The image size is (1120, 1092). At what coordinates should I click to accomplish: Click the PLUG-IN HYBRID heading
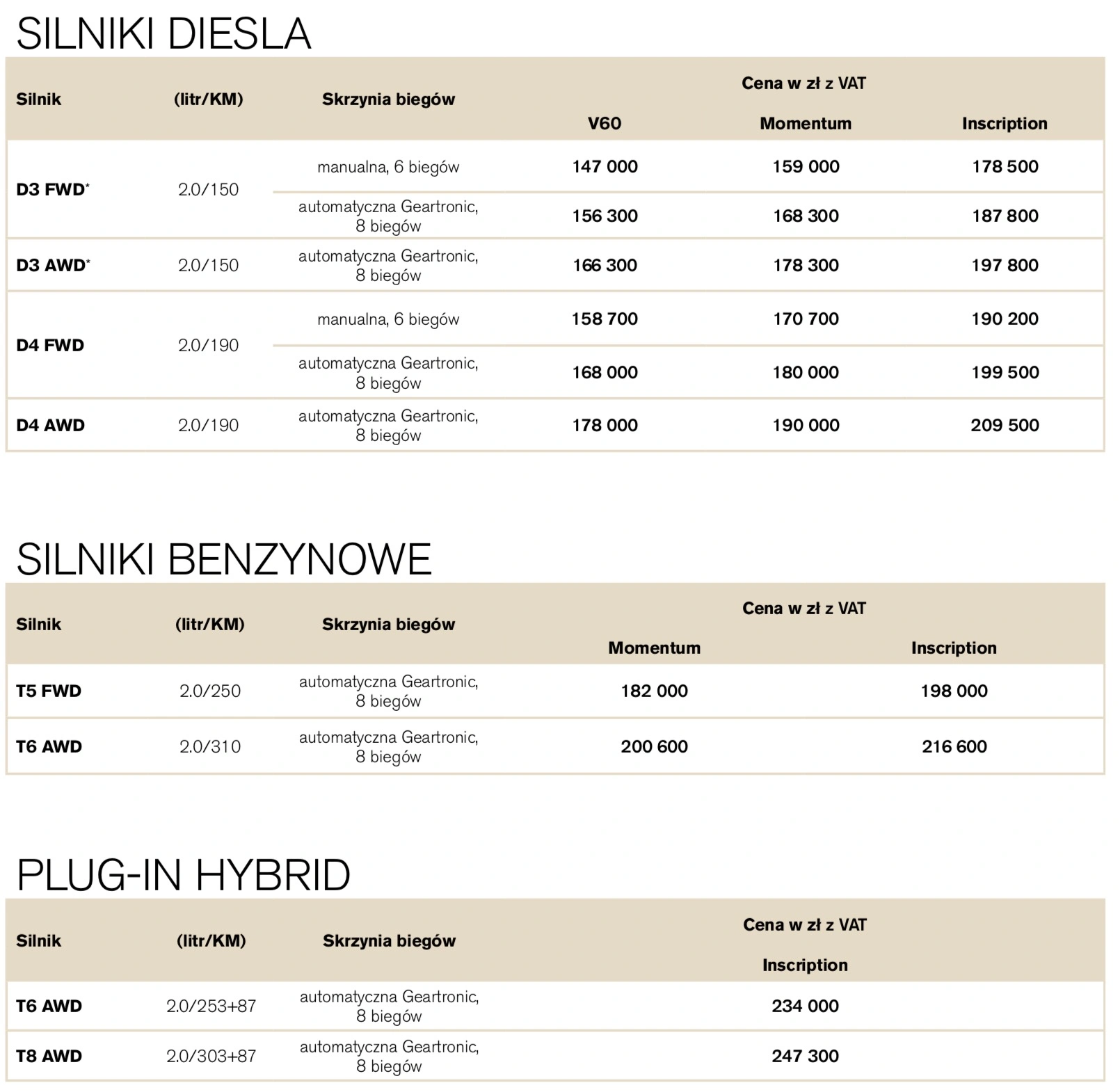click(x=183, y=875)
